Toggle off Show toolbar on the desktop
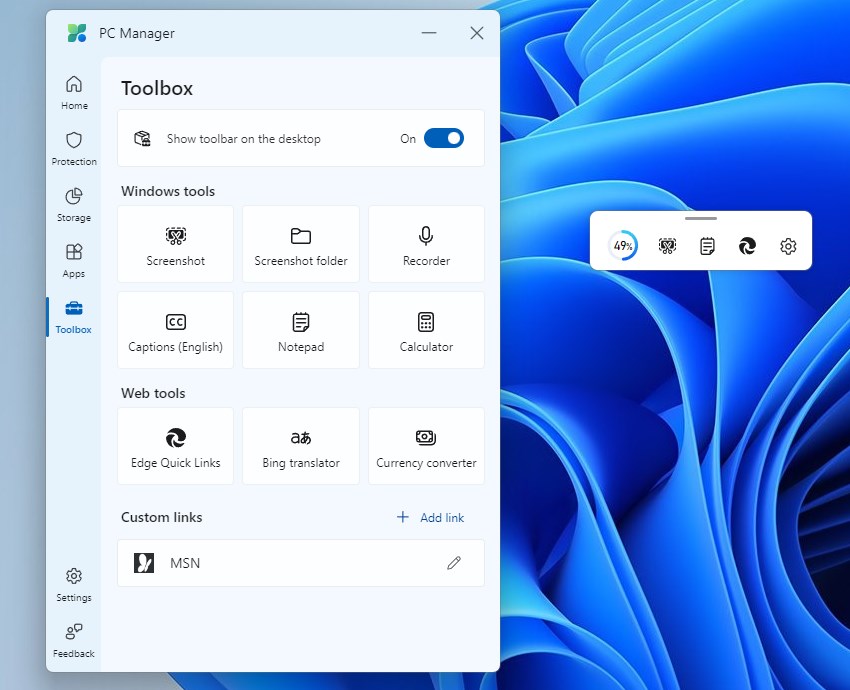 click(444, 138)
